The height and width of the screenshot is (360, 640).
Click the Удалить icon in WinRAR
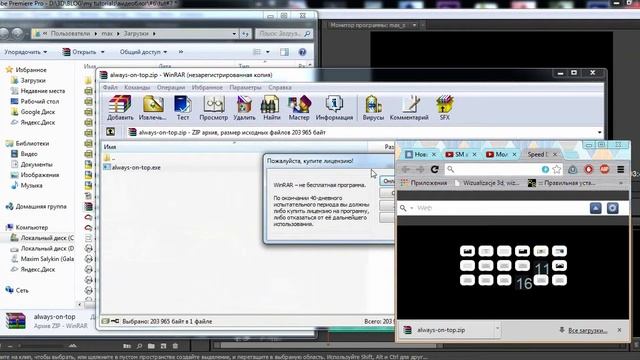[244, 107]
